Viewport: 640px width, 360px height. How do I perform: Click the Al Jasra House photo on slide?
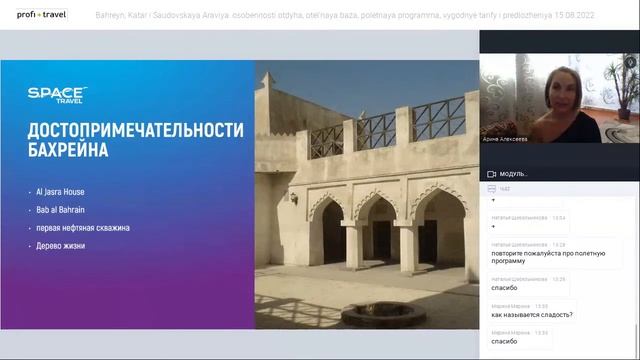(x=367, y=195)
